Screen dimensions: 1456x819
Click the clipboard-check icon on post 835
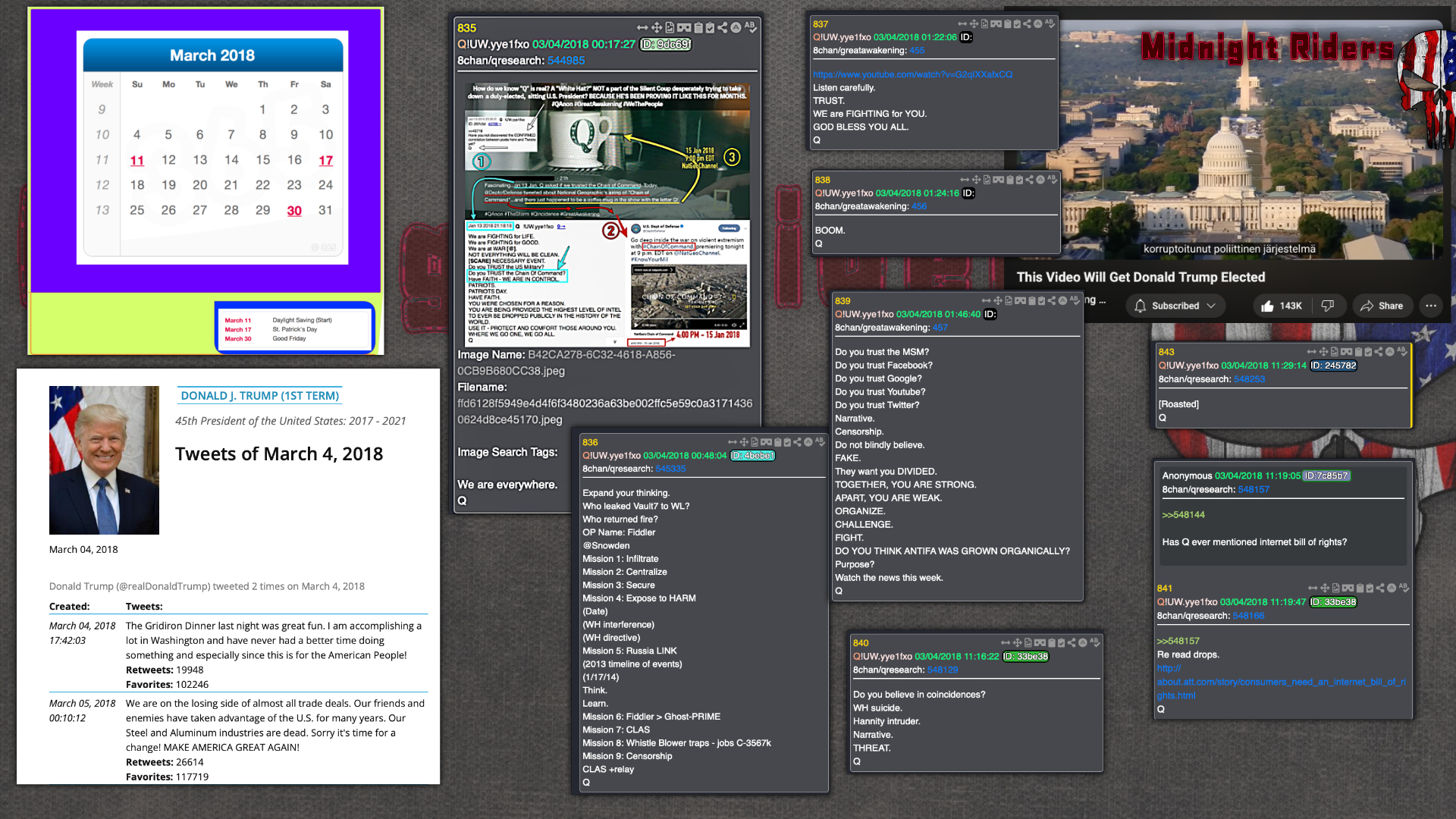tap(711, 28)
